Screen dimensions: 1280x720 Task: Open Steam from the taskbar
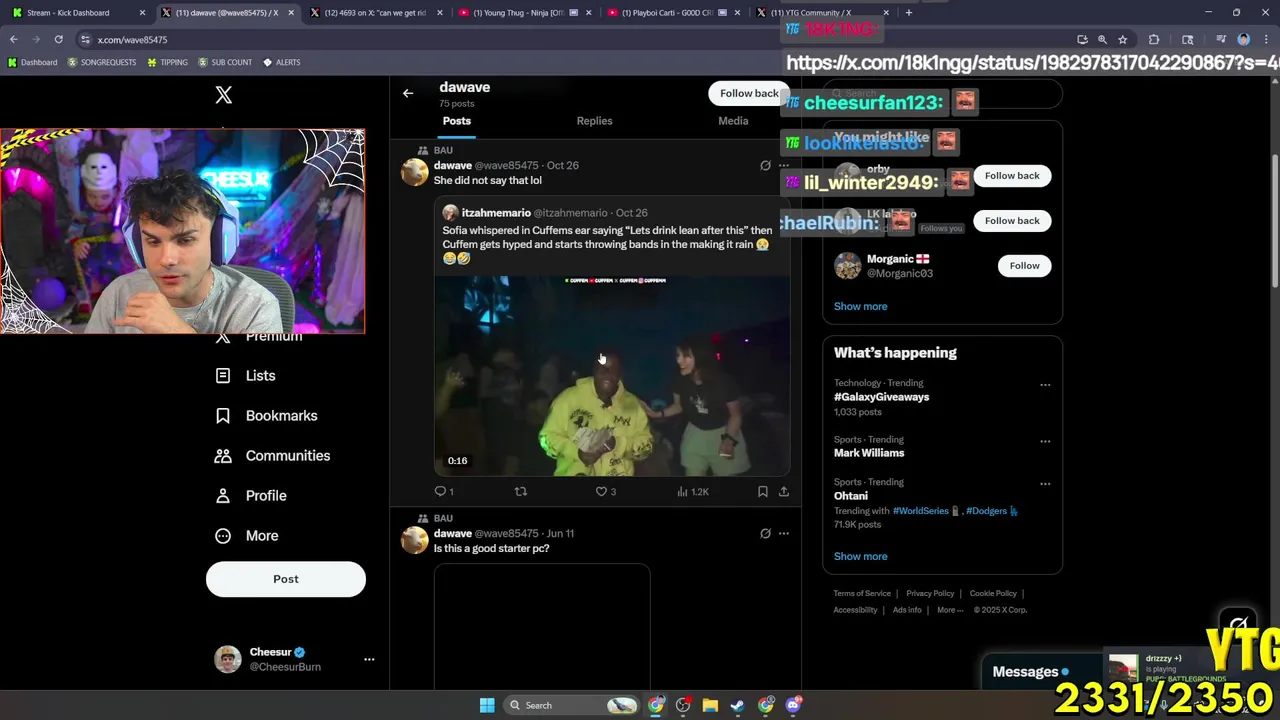738,705
